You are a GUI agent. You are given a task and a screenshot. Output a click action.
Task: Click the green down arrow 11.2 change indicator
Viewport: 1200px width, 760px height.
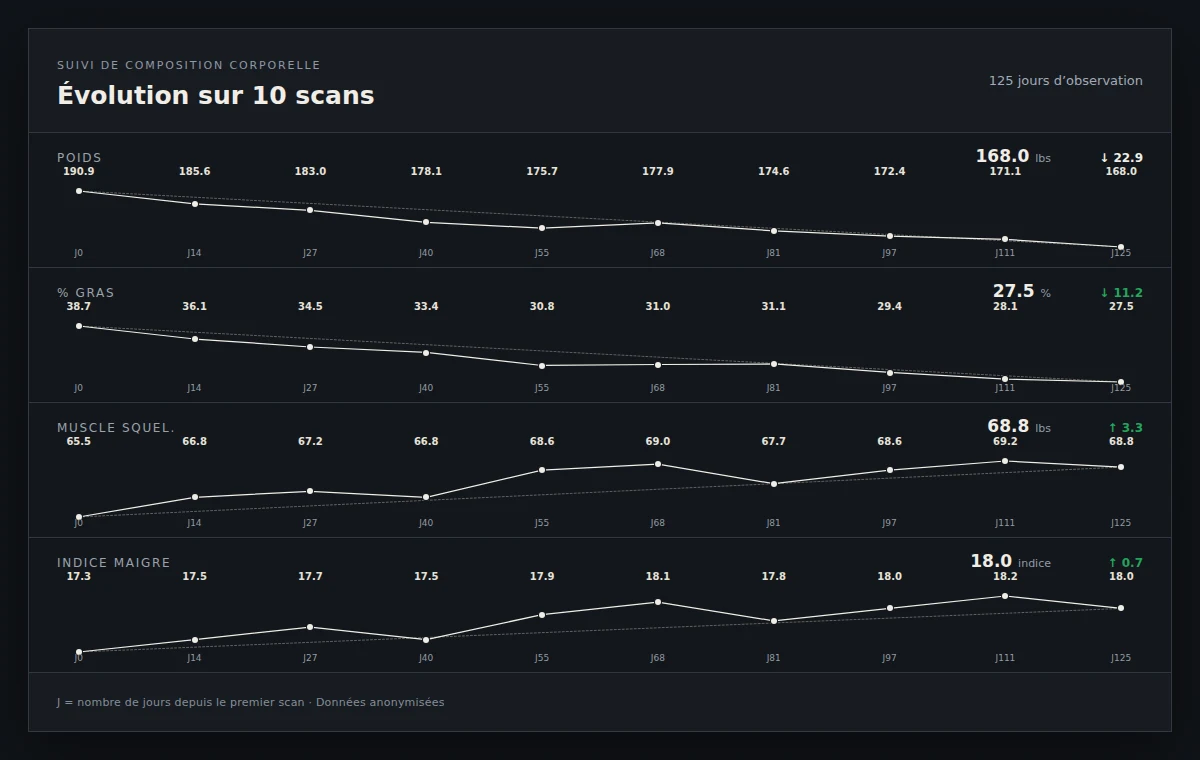coord(1121,293)
